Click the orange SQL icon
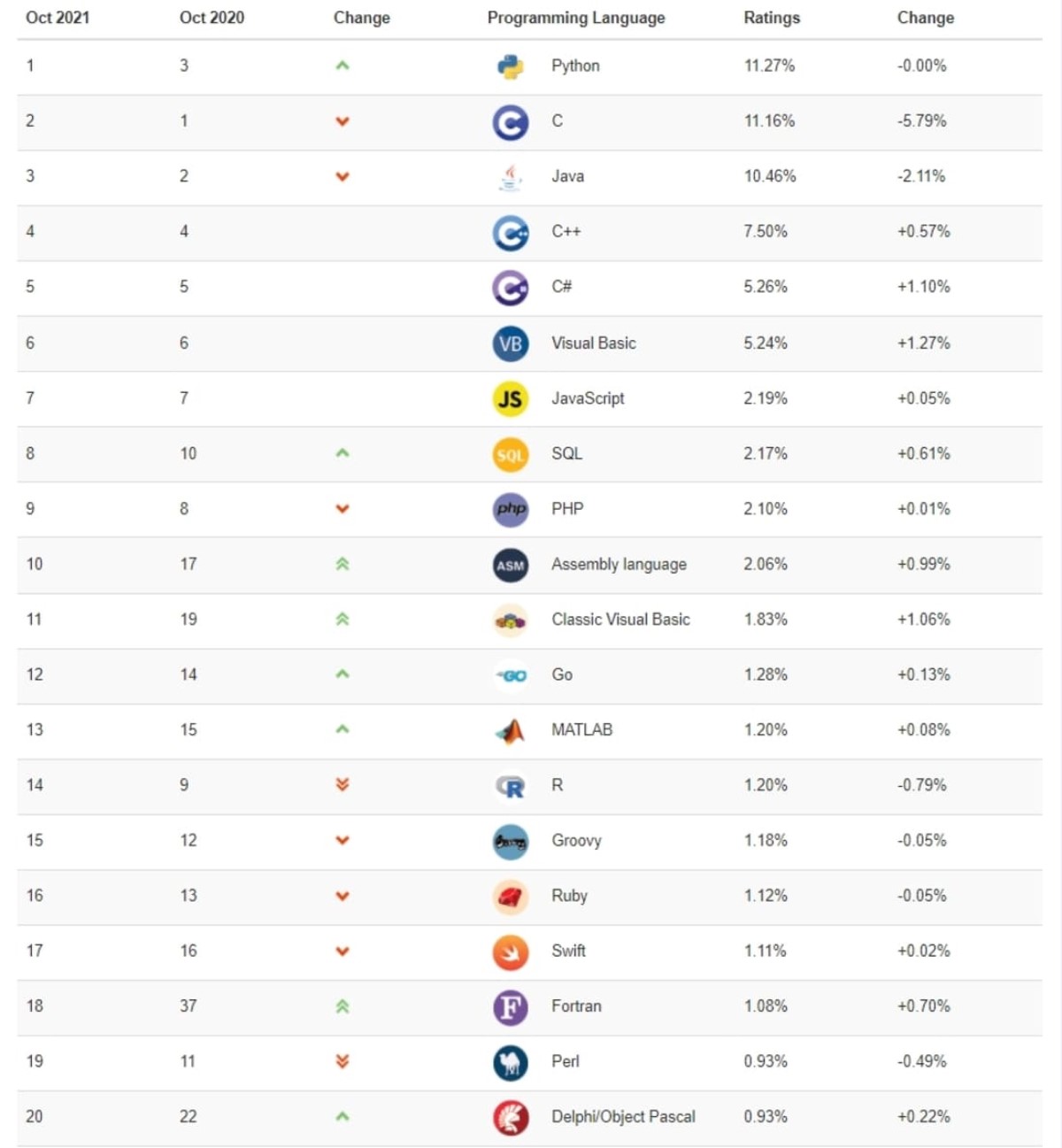The width and height of the screenshot is (1062, 1148). coord(511,455)
